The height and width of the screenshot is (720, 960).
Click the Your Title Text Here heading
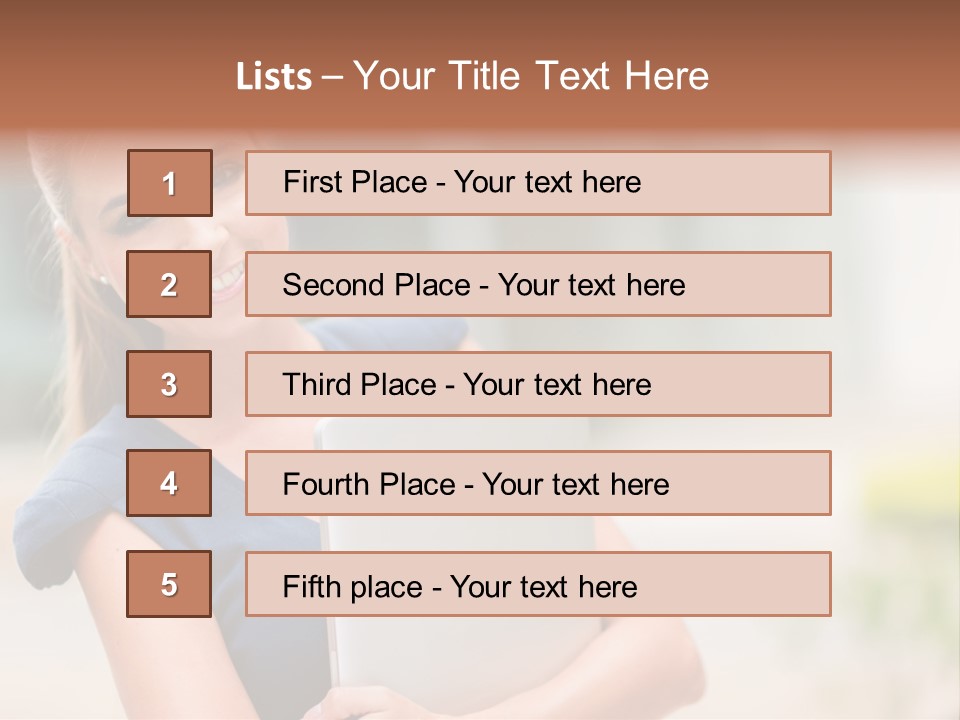531,76
